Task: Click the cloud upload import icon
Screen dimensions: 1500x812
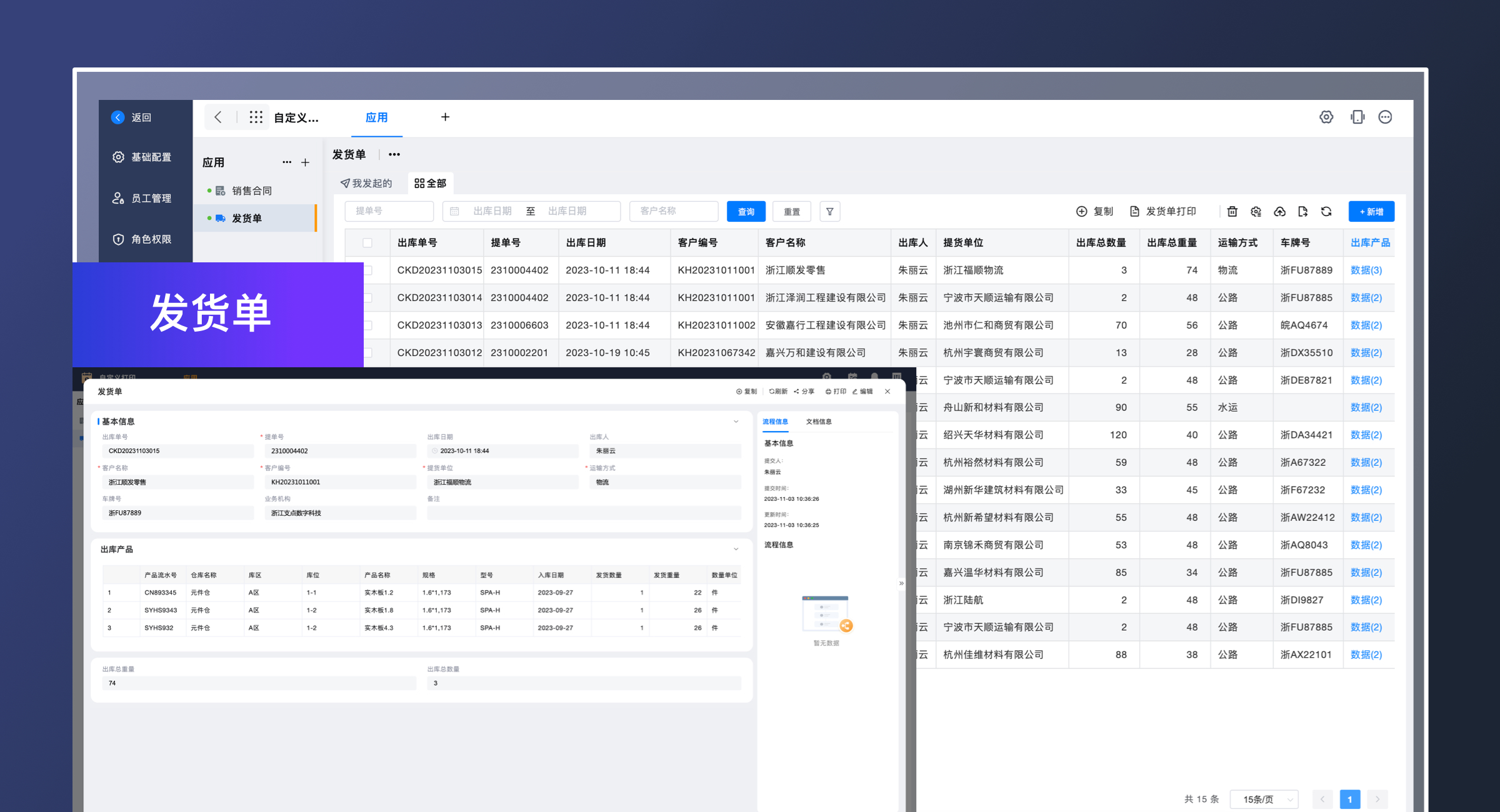Action: pyautogui.click(x=1279, y=212)
